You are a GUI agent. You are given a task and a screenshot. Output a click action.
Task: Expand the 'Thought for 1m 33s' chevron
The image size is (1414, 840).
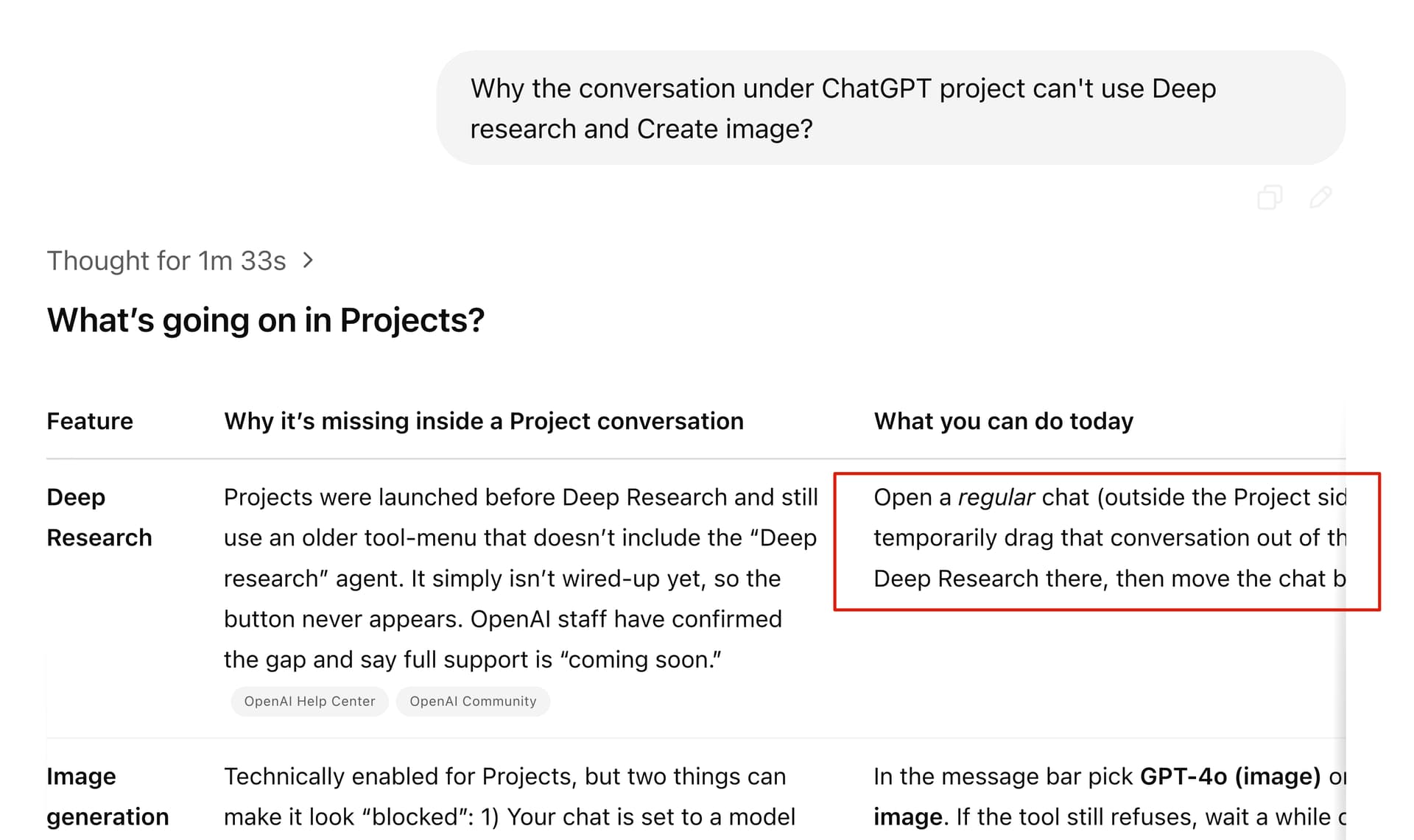[x=308, y=261]
